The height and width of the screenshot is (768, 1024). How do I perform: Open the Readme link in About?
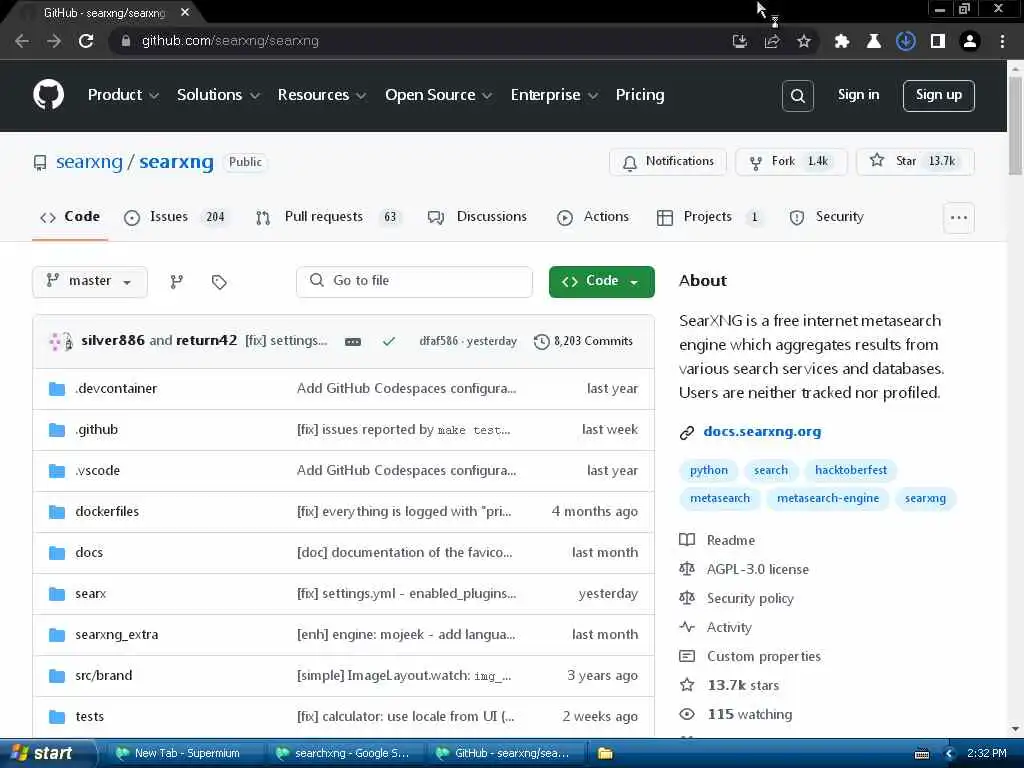tap(731, 541)
